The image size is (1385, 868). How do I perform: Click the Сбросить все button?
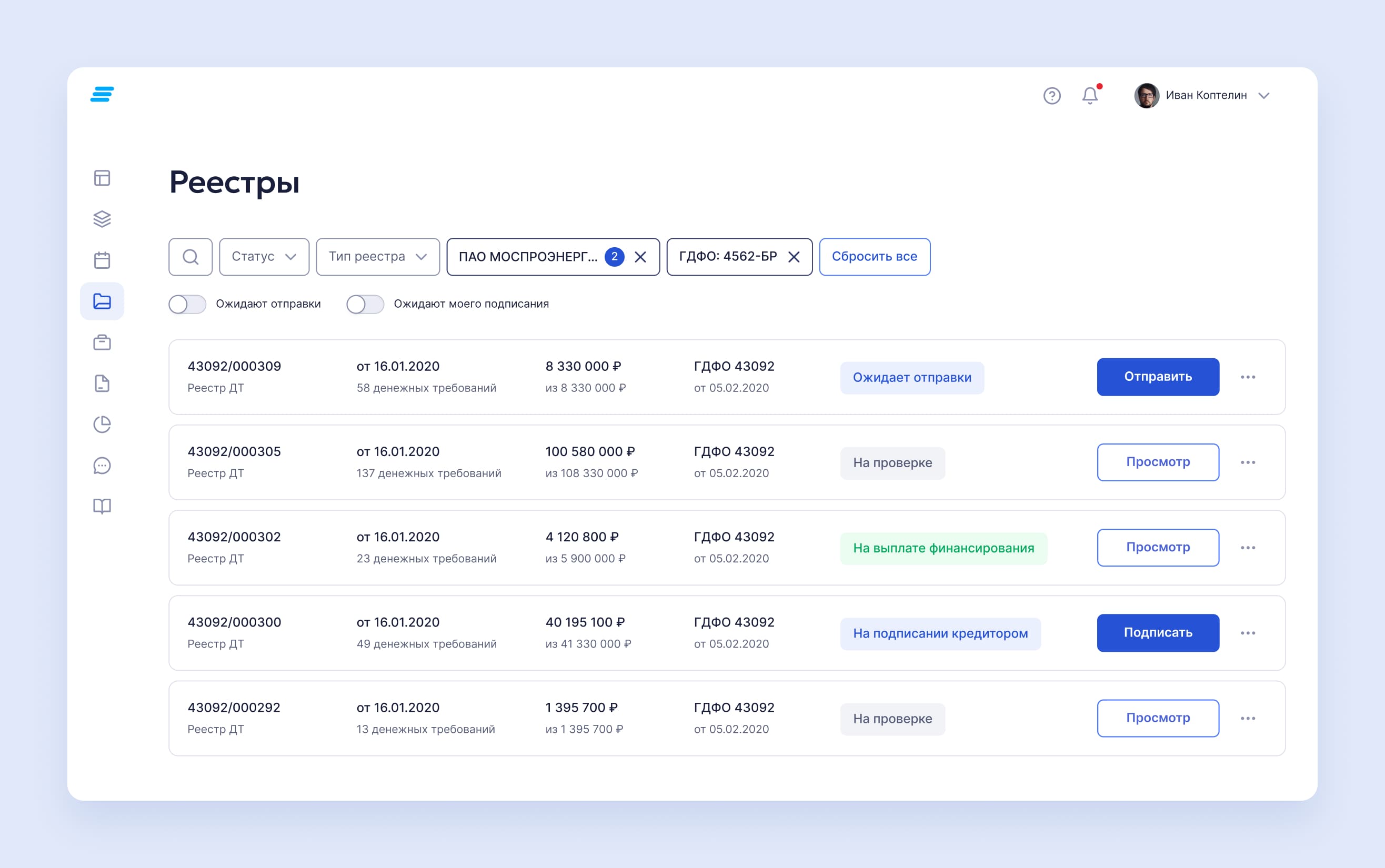(x=874, y=257)
